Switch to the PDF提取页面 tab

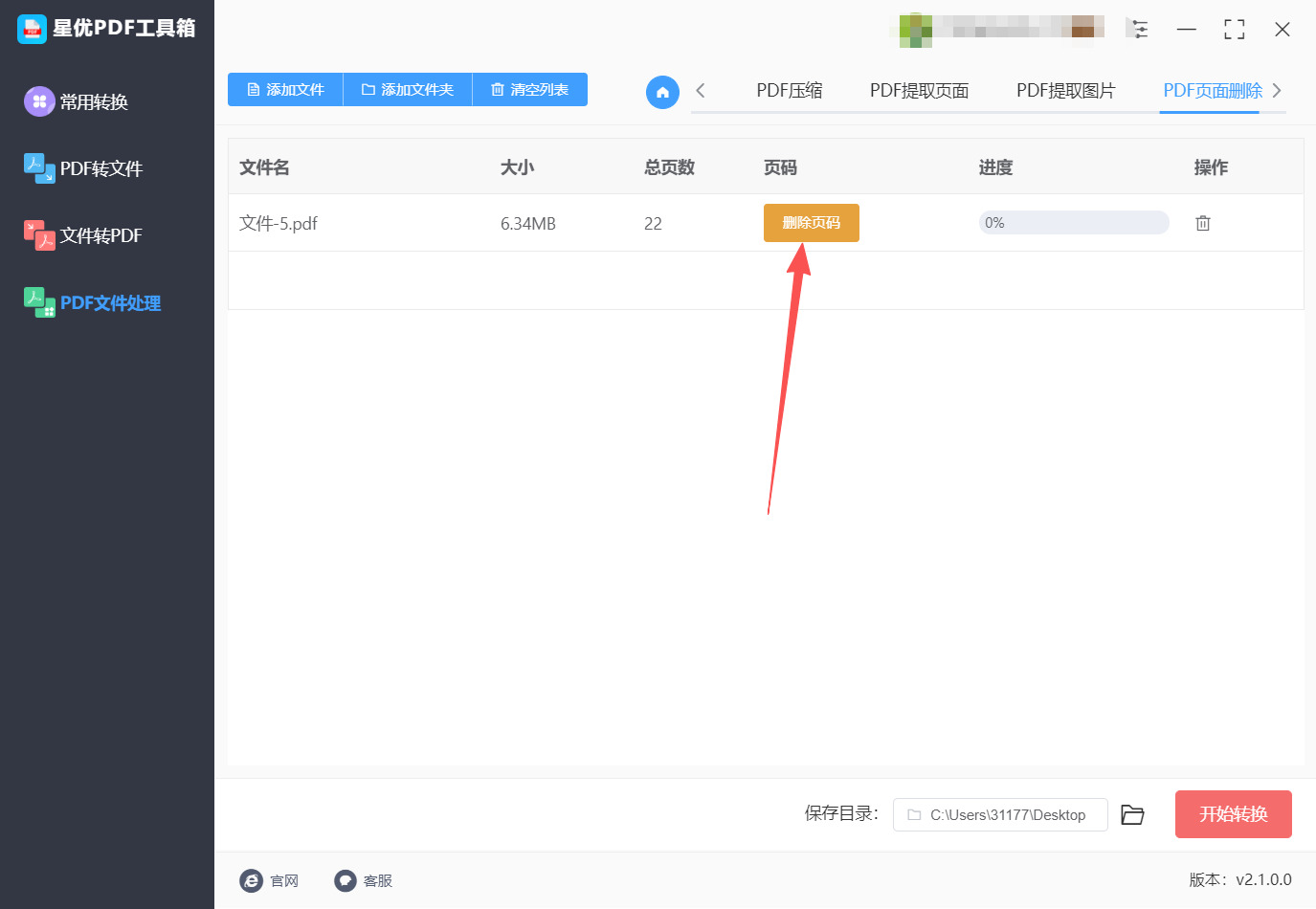tap(920, 91)
